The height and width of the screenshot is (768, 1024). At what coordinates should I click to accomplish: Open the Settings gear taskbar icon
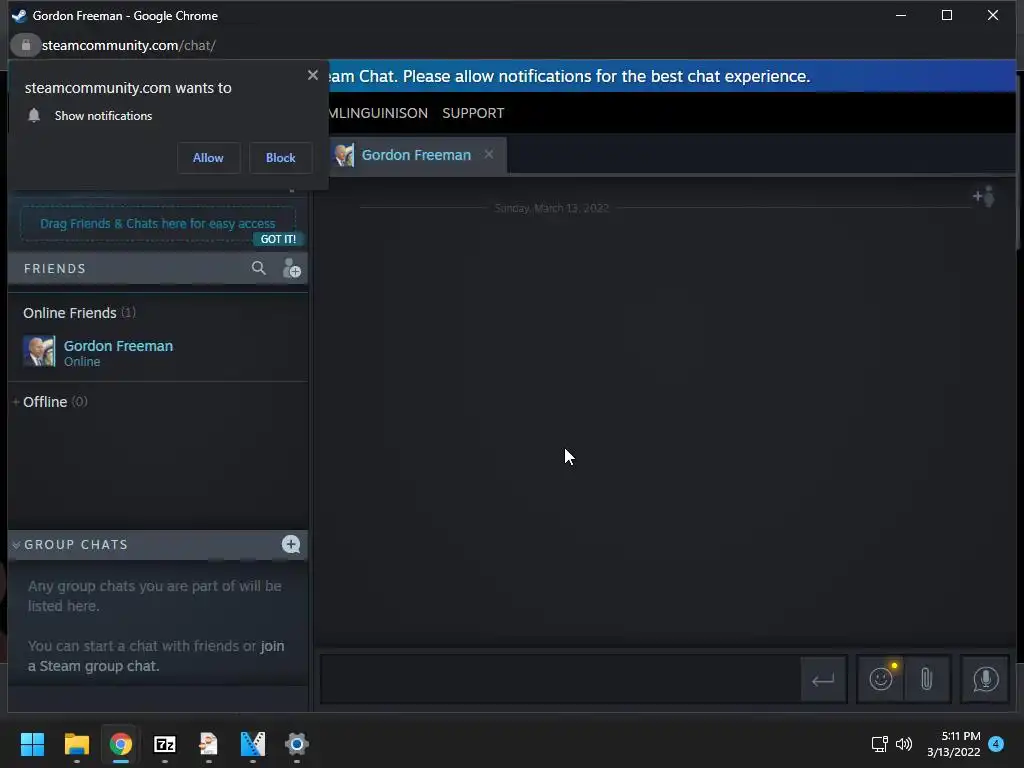tap(296, 744)
